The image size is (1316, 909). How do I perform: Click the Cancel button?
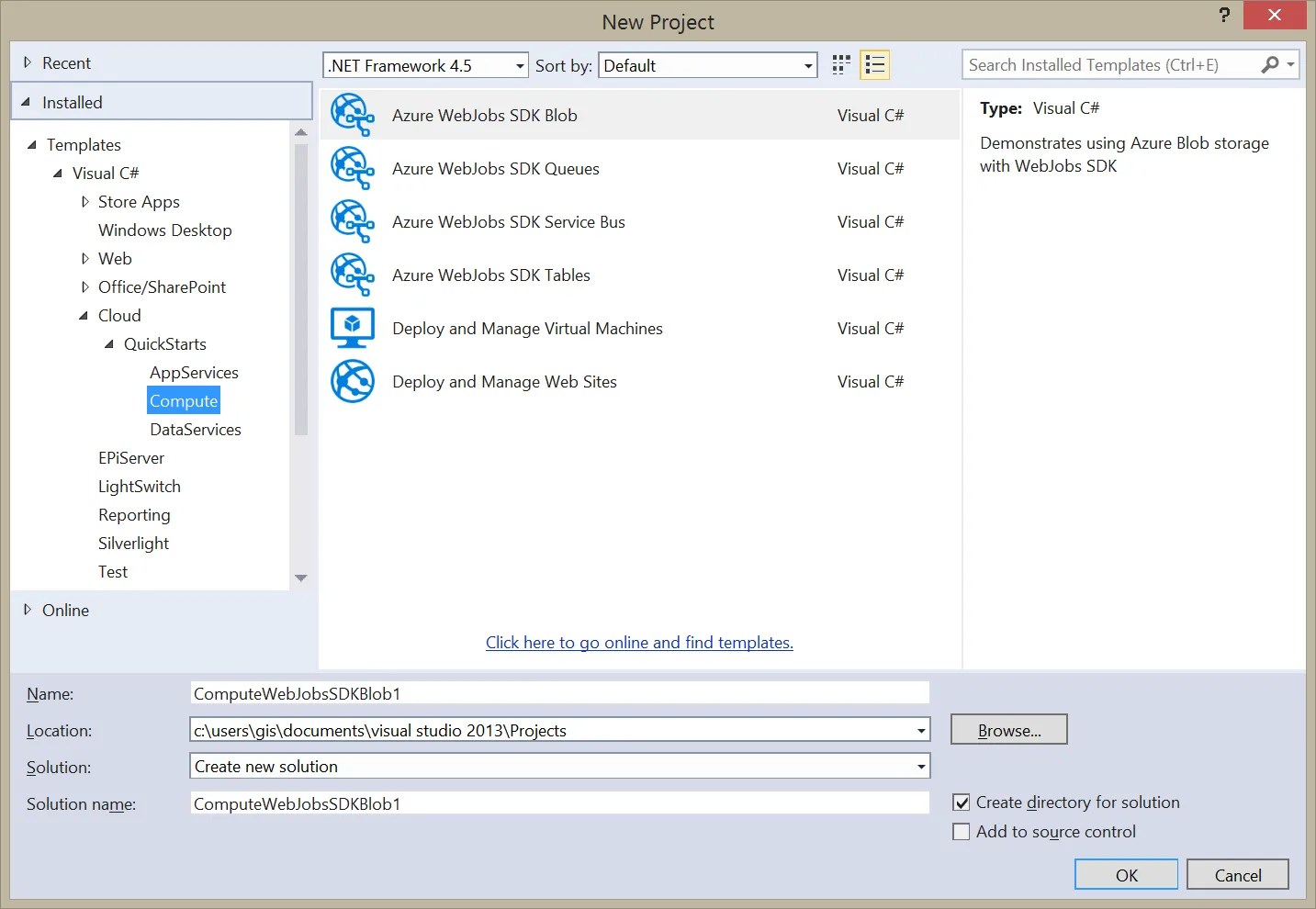(x=1238, y=875)
